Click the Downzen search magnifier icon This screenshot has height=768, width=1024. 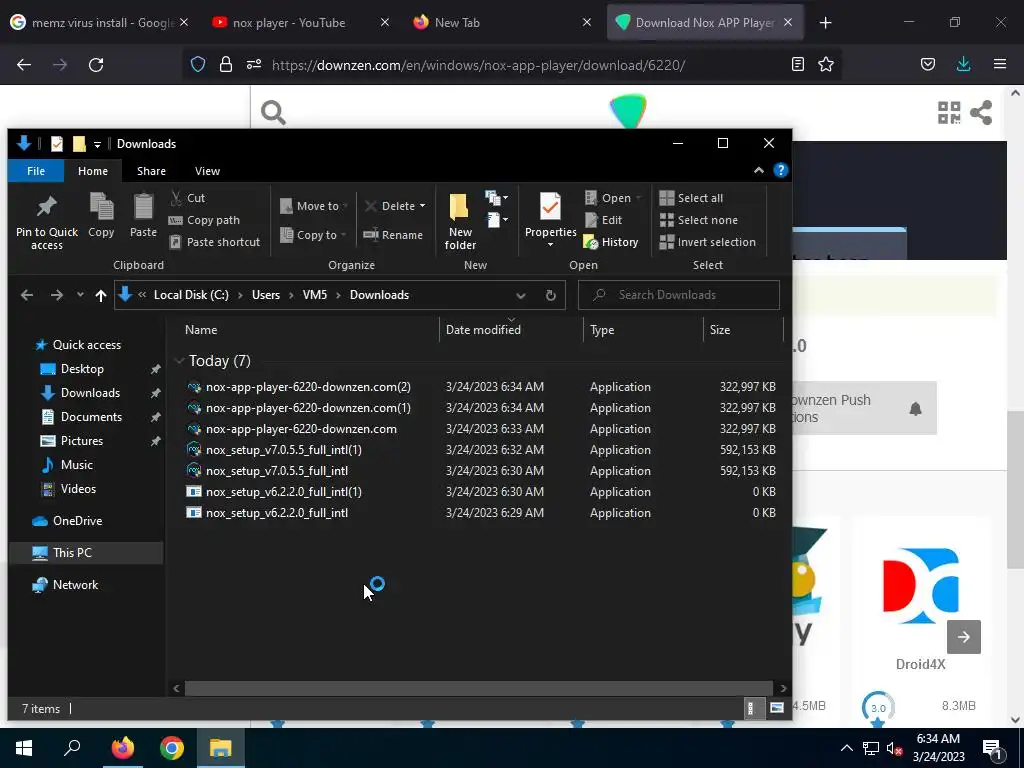(273, 112)
